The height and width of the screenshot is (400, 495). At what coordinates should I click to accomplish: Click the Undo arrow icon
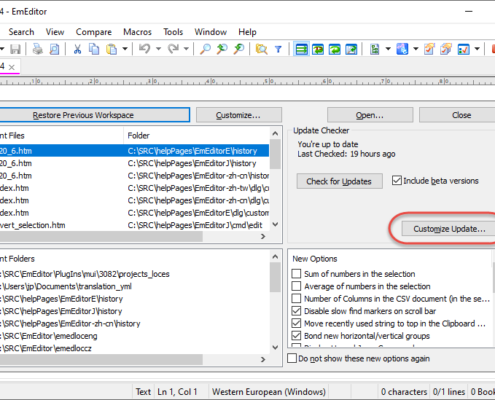(x=144, y=49)
